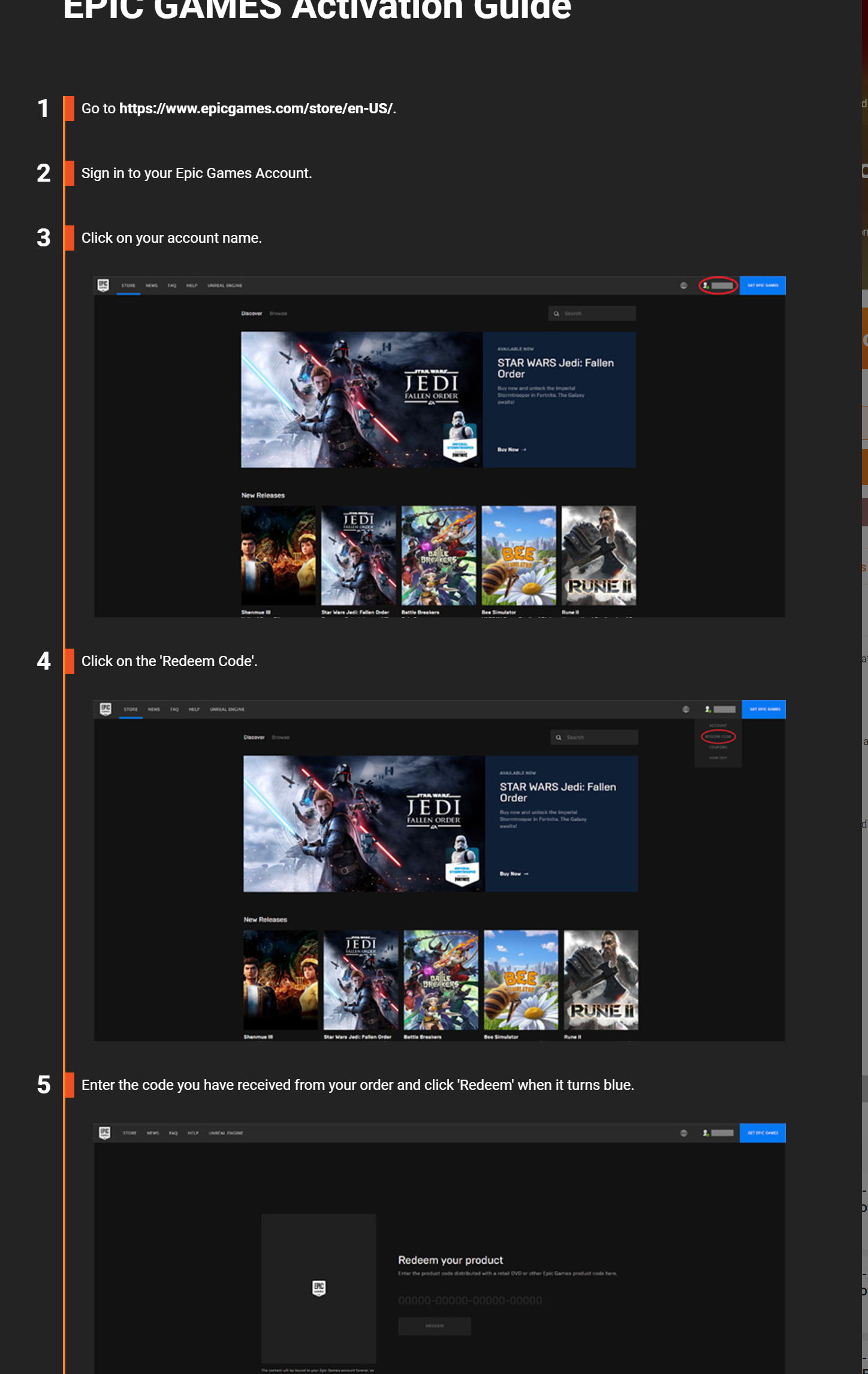Viewport: 868px width, 1374px height.
Task: Click Browse in step 4 screenshot
Action: tap(281, 737)
